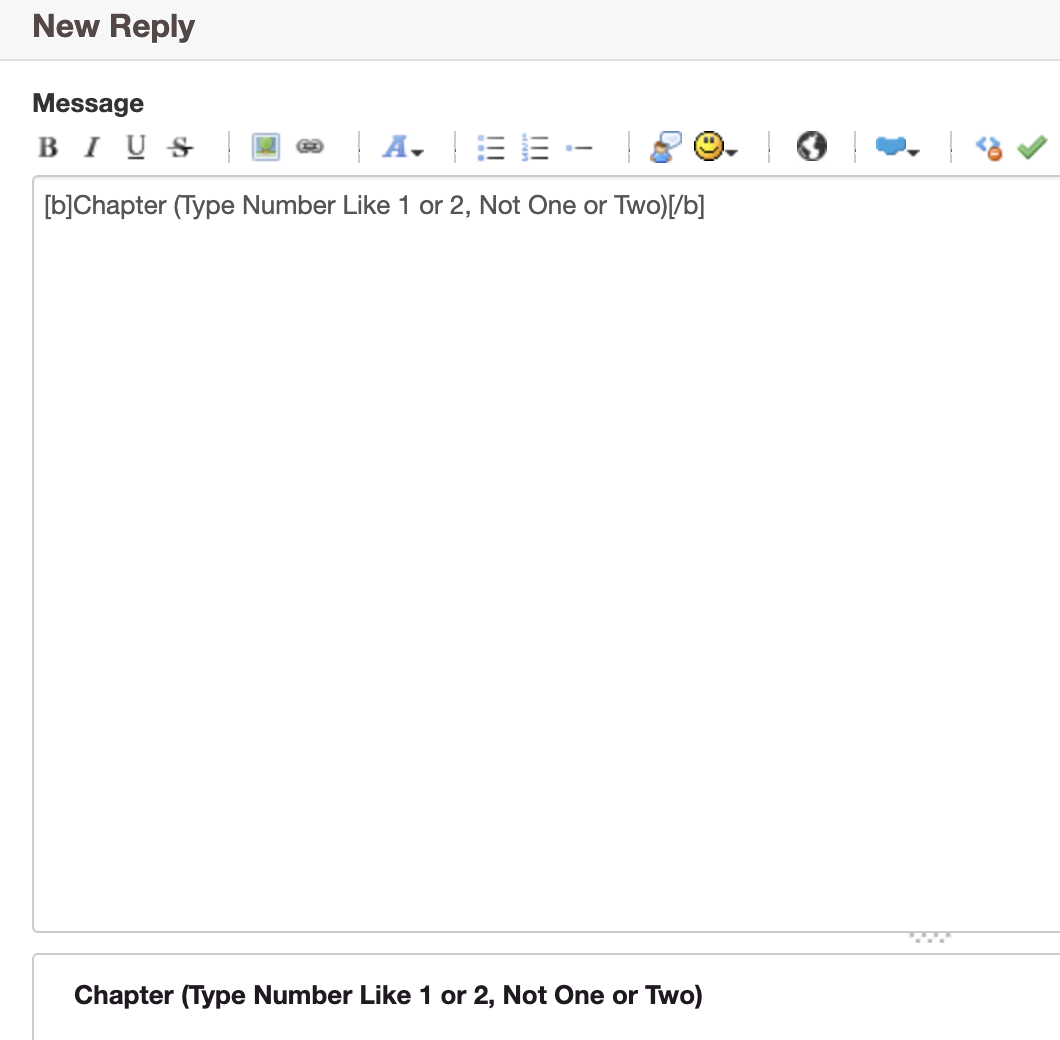Click the New Reply heading
This screenshot has width=1060, height=1040.
point(113,27)
